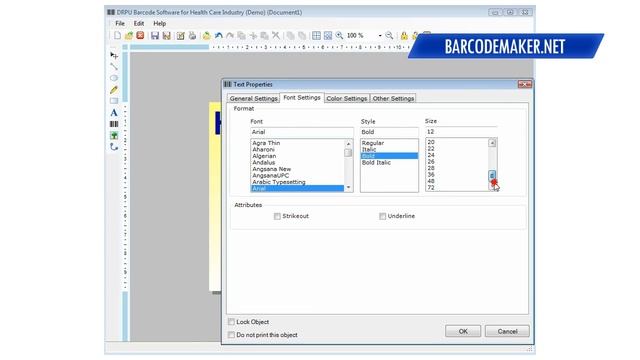
Task: Click the Cancel button
Action: [x=507, y=331]
